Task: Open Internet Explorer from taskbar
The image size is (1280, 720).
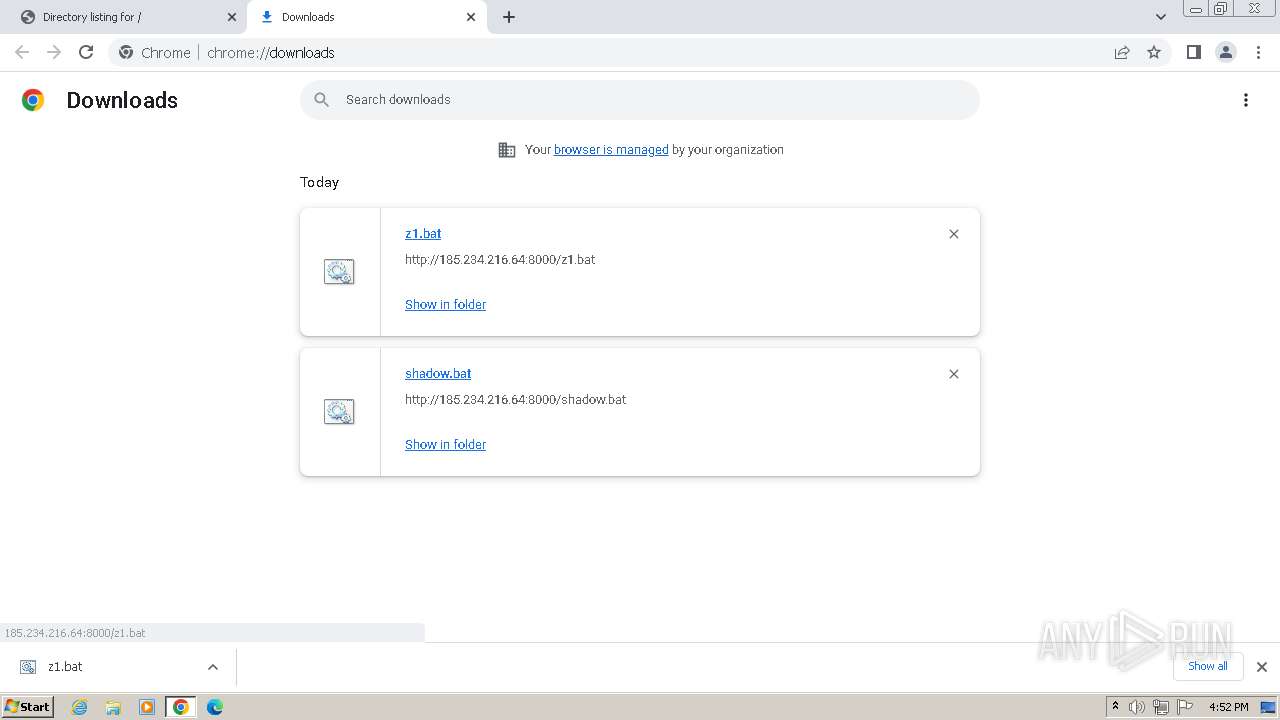Action: (79, 707)
